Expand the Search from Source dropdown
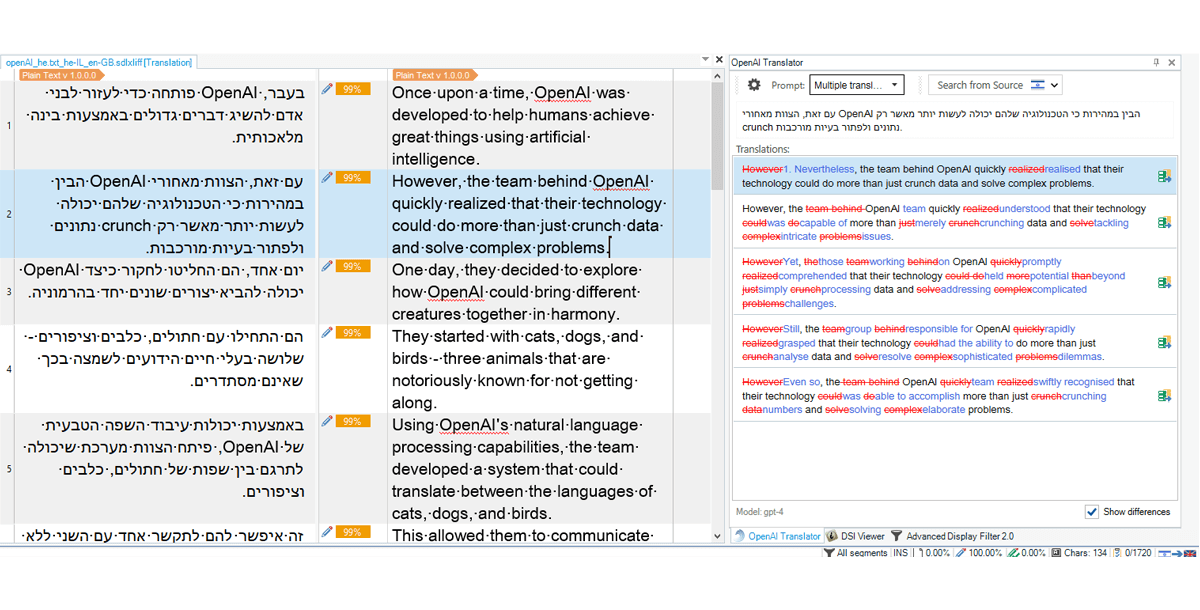The width and height of the screenshot is (1200, 610). tap(1055, 86)
